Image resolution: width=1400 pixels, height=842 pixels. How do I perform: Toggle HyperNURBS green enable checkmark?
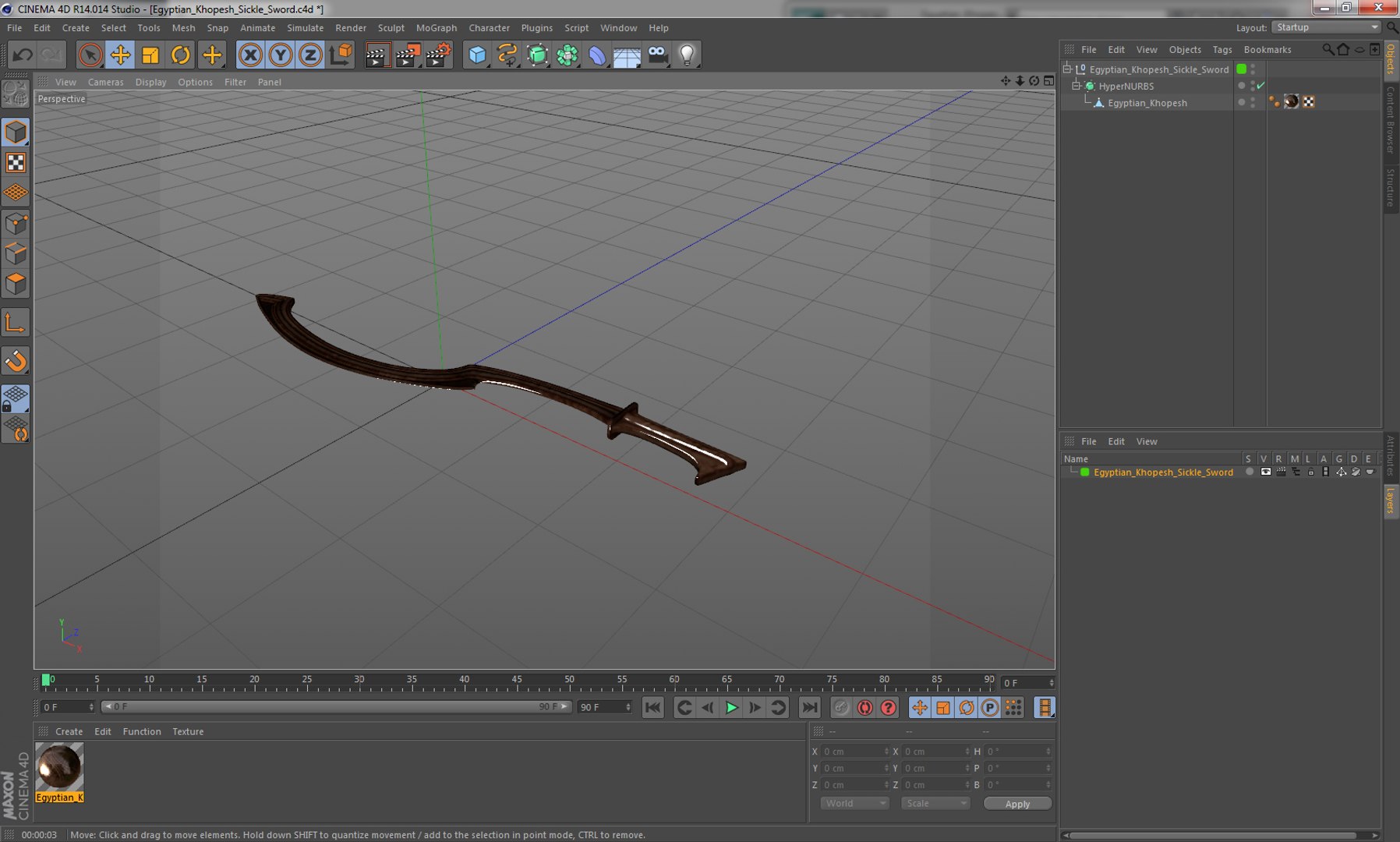[1260, 86]
